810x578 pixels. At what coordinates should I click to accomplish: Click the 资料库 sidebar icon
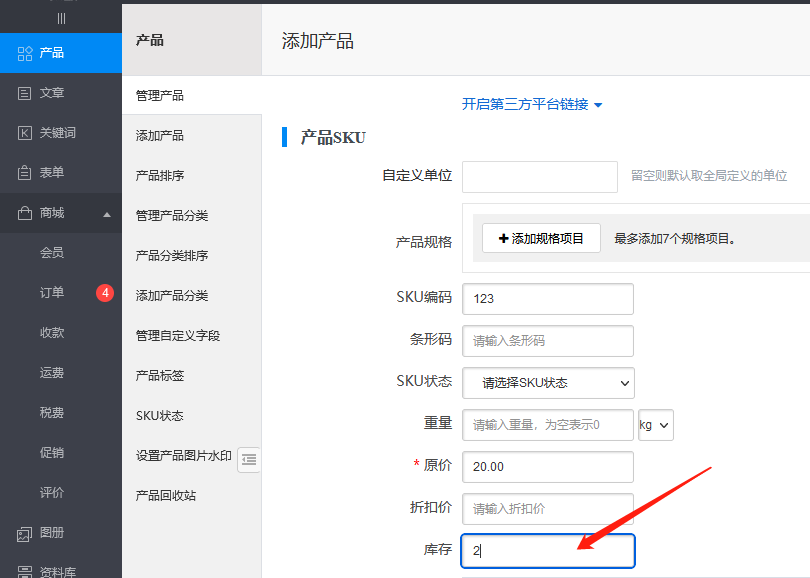(x=25, y=572)
